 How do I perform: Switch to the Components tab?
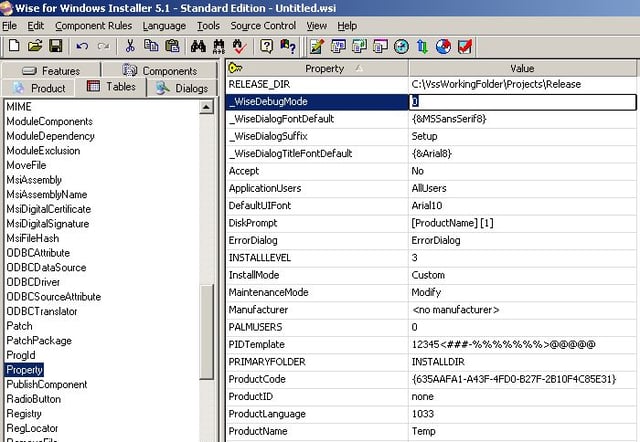pyautogui.click(x=160, y=71)
